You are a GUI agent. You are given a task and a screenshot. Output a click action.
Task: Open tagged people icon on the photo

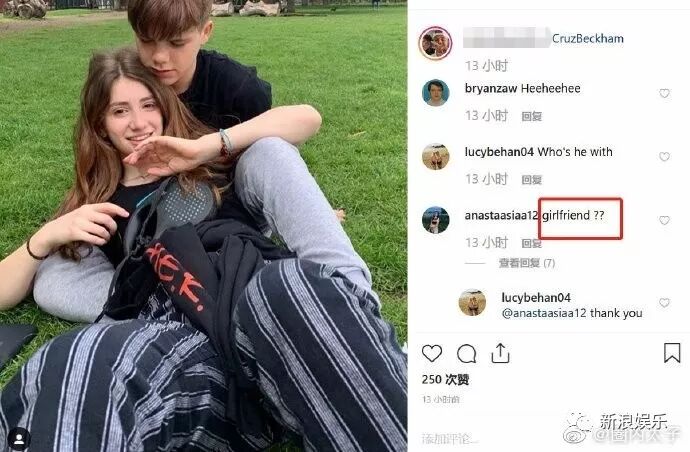[19, 438]
